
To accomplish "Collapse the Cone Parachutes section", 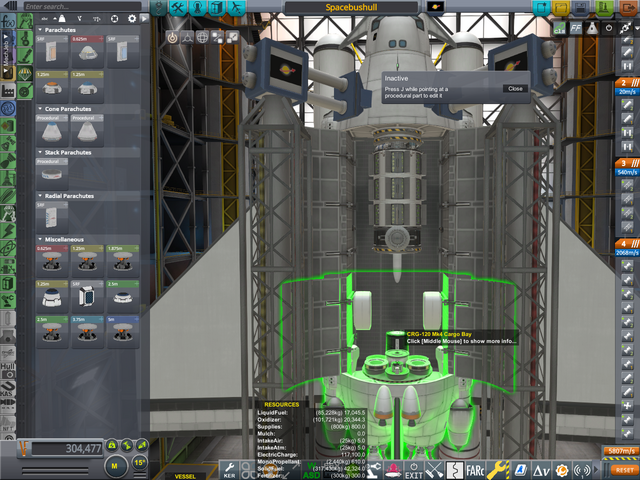I will [x=40, y=109].
